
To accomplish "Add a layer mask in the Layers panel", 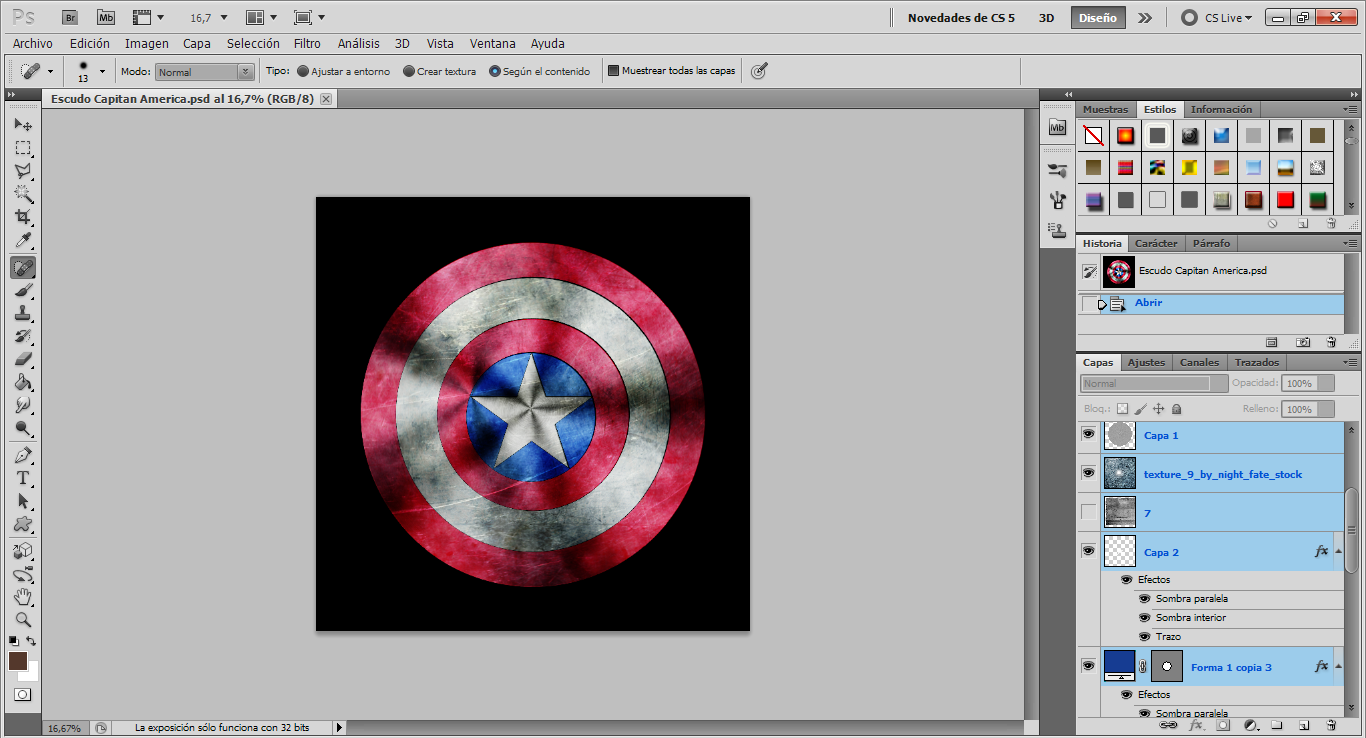I will pyautogui.click(x=1223, y=725).
